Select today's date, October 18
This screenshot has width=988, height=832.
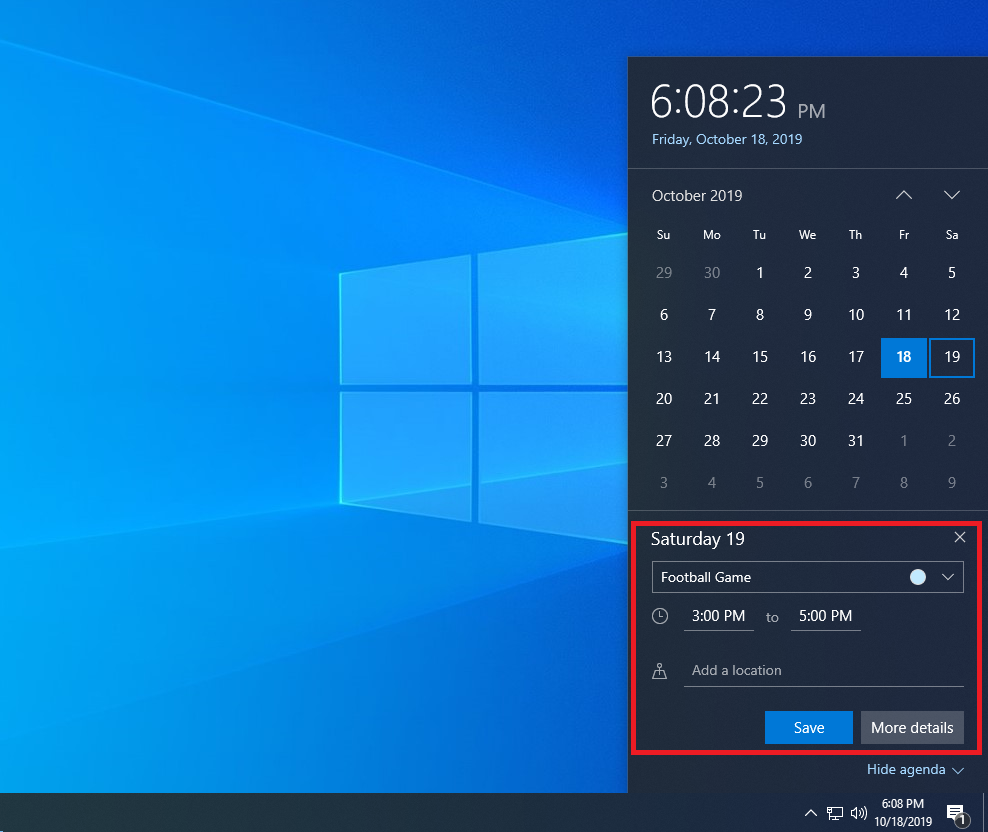click(x=904, y=357)
